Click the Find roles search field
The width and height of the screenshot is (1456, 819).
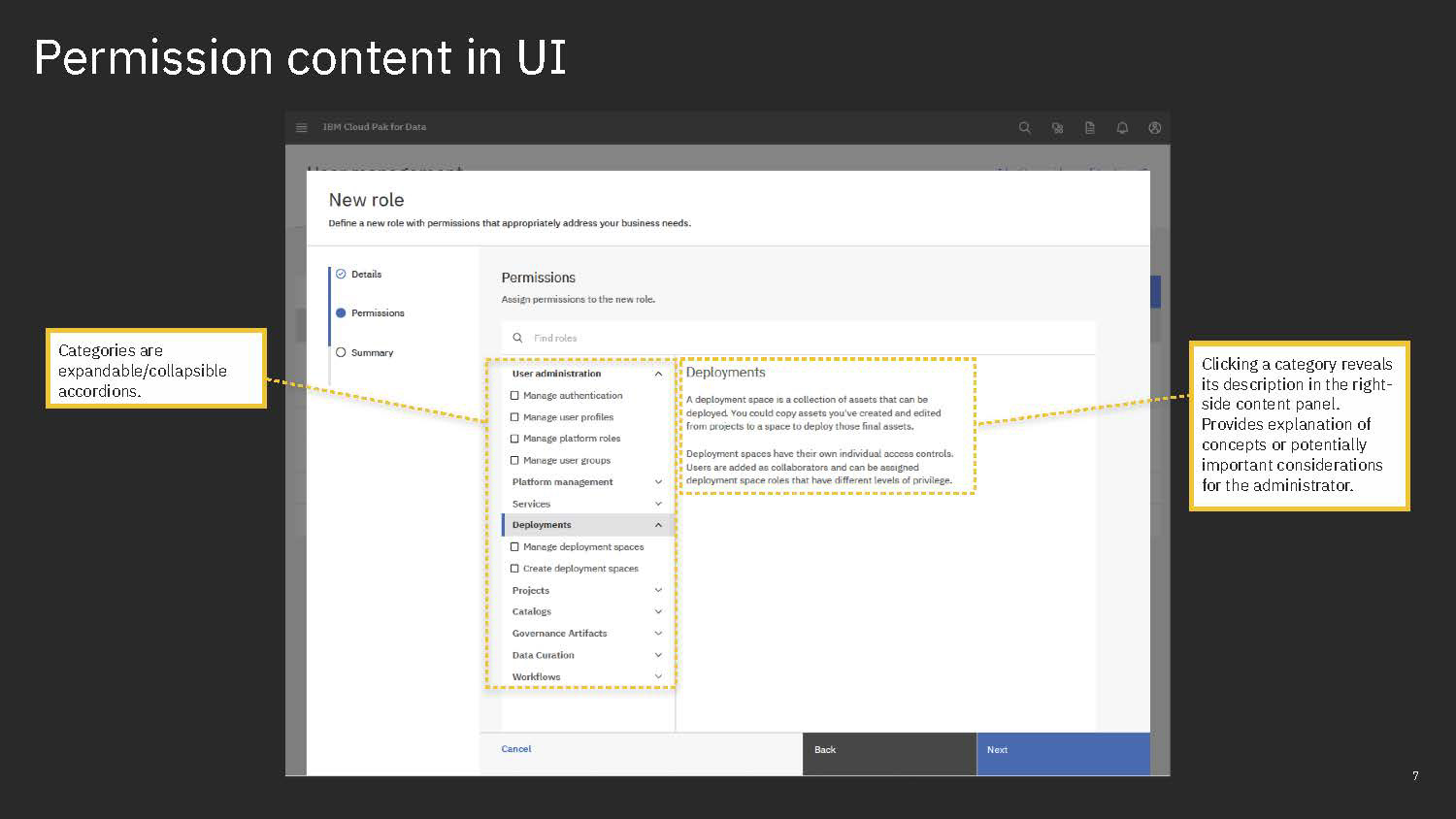(798, 338)
